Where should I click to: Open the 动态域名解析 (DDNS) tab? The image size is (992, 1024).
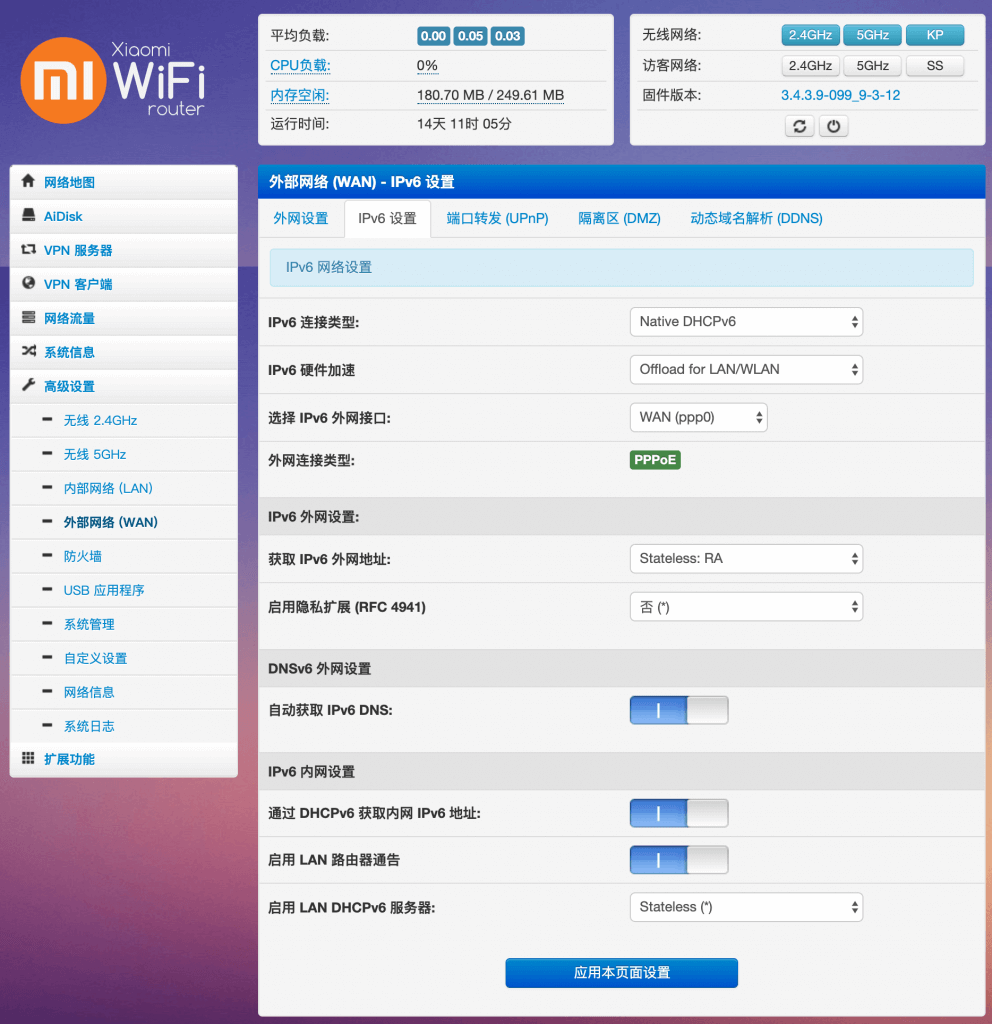point(756,218)
